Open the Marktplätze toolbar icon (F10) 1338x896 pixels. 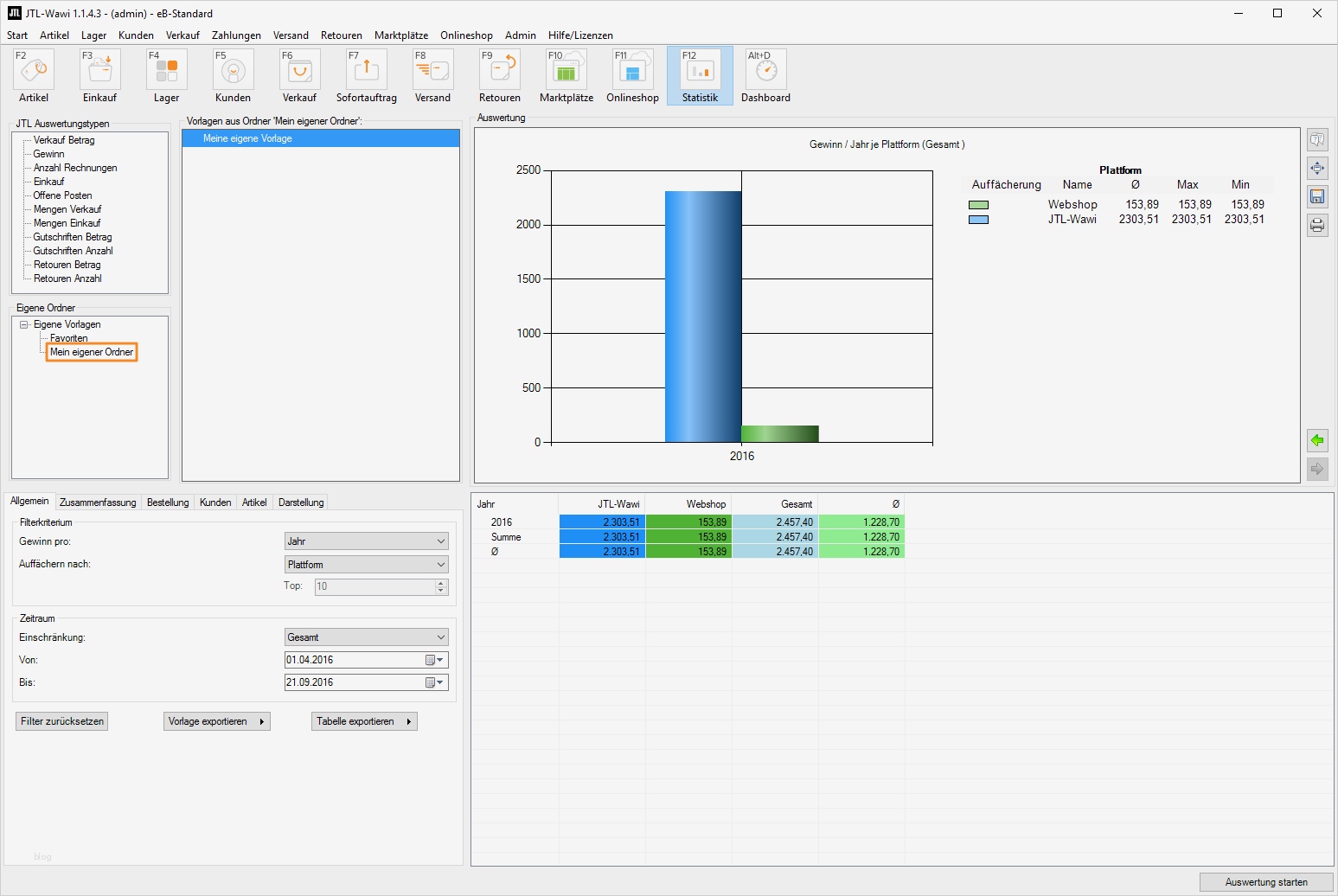coord(566,69)
